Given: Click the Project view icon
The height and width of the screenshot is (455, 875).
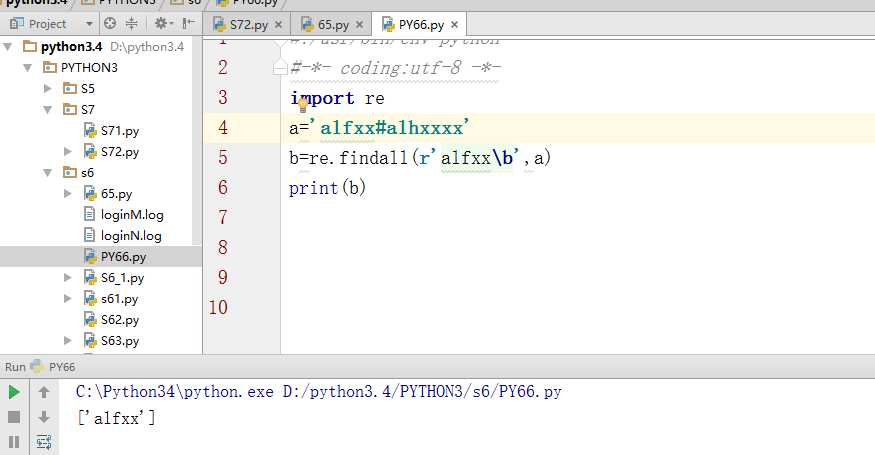Looking at the screenshot, I should tap(17, 23).
